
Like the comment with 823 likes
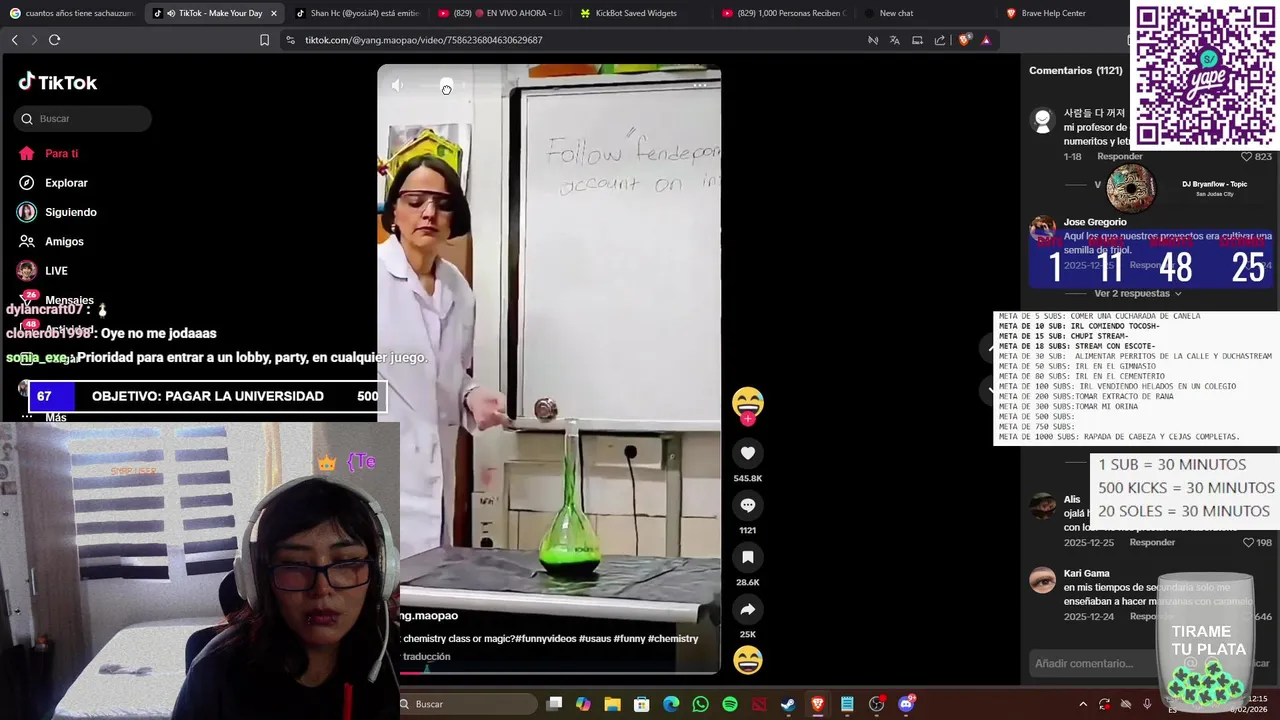click(x=1248, y=156)
